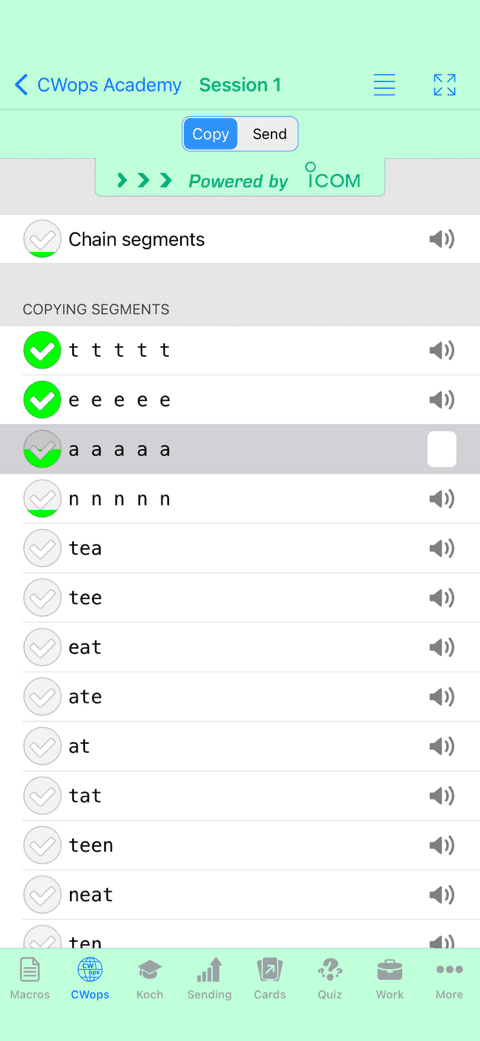Select the Copy mode segment
Viewport: 480px width, 1041px height.
click(x=210, y=134)
